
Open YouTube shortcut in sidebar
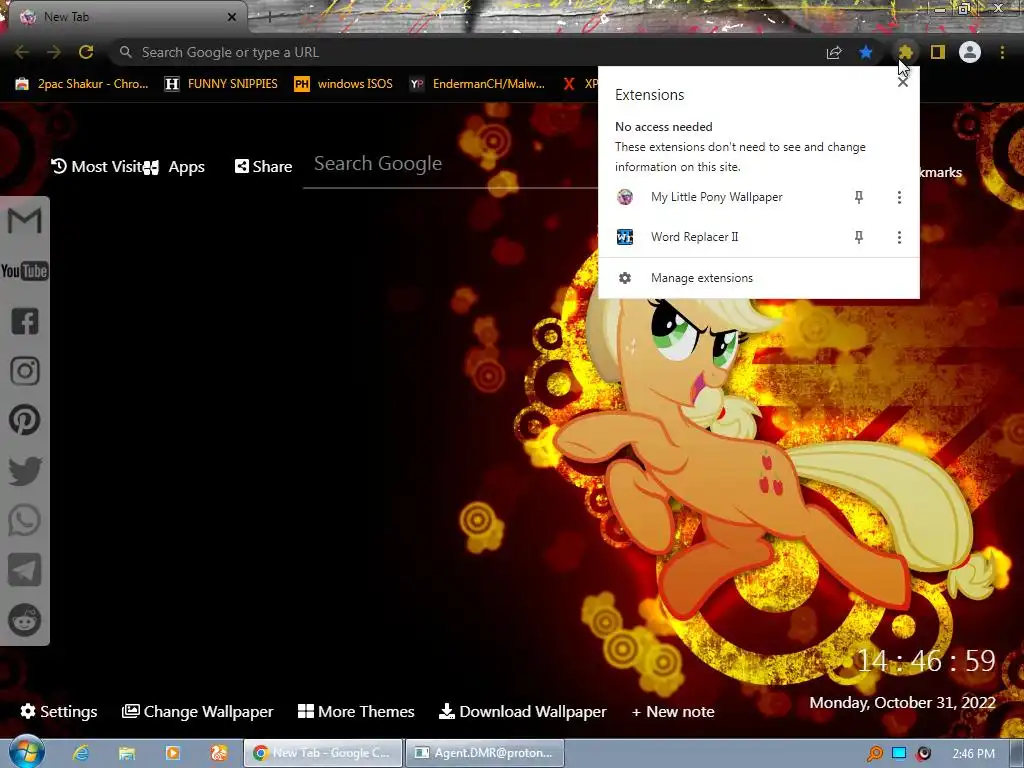coord(24,270)
